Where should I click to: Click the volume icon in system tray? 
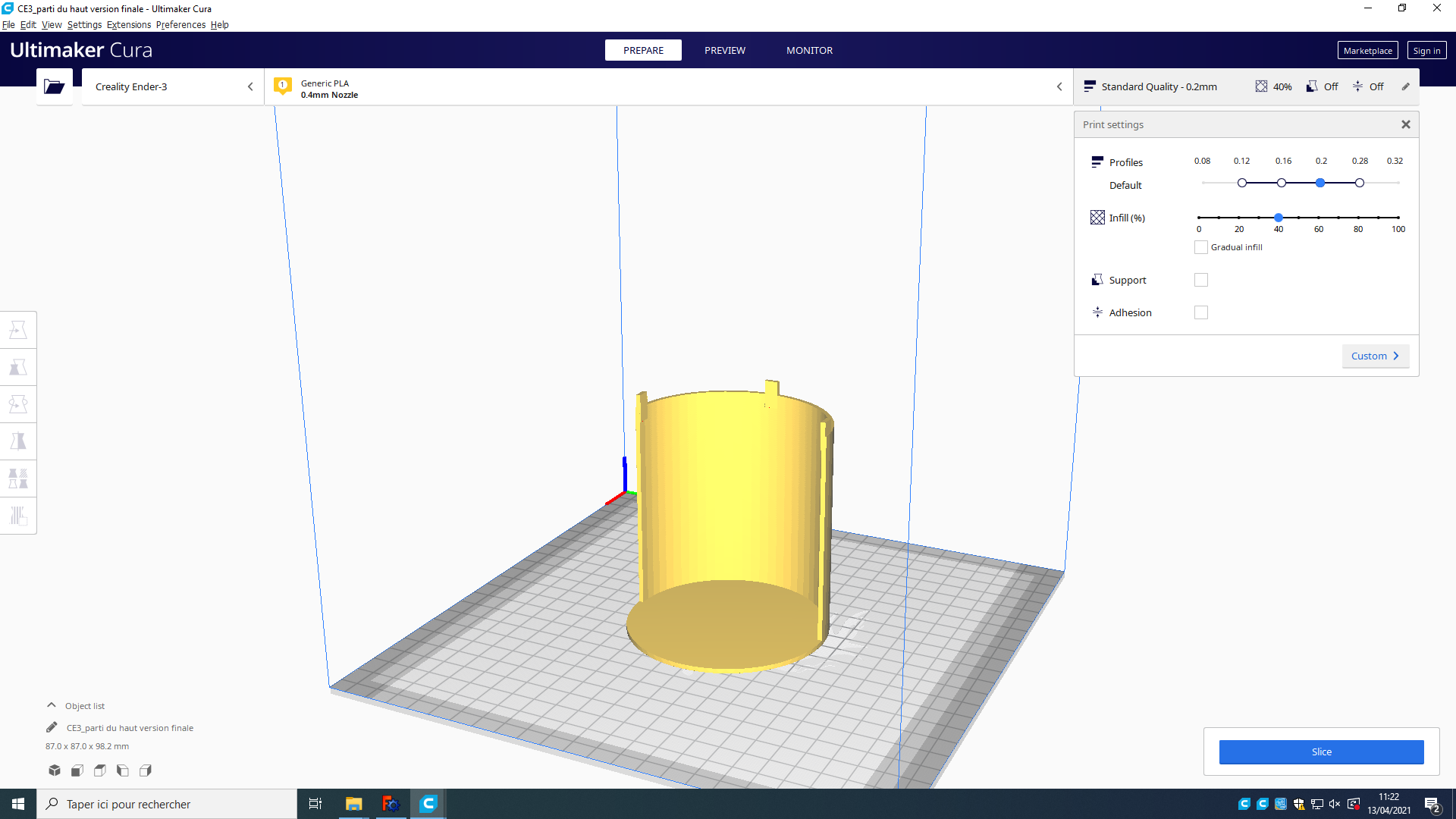[x=1335, y=804]
